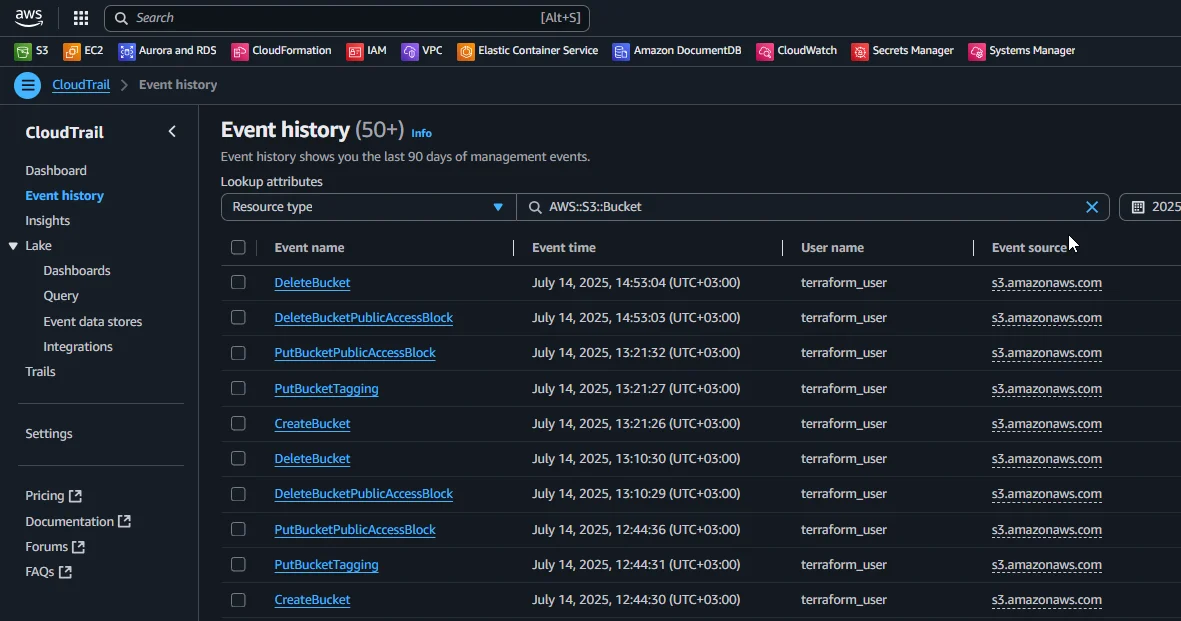
Task: Click the CloudTrail breadcrumb link
Action: [81, 85]
